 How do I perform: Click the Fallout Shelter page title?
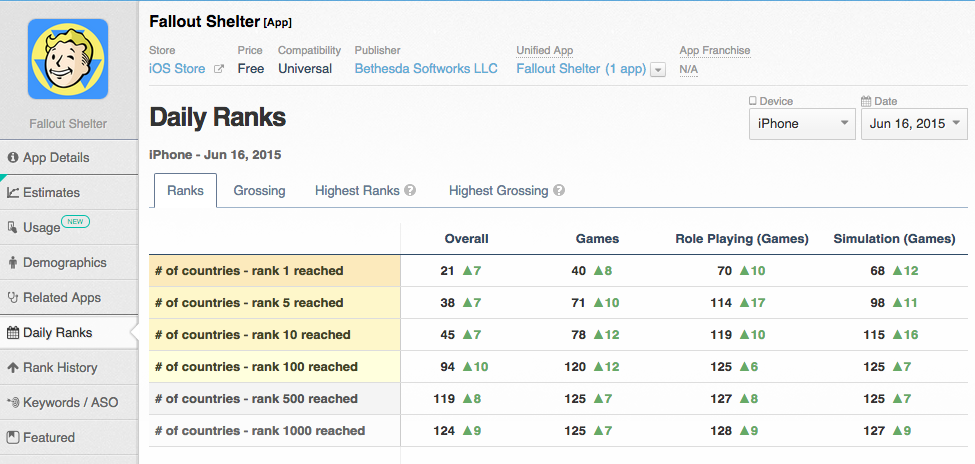coord(204,21)
